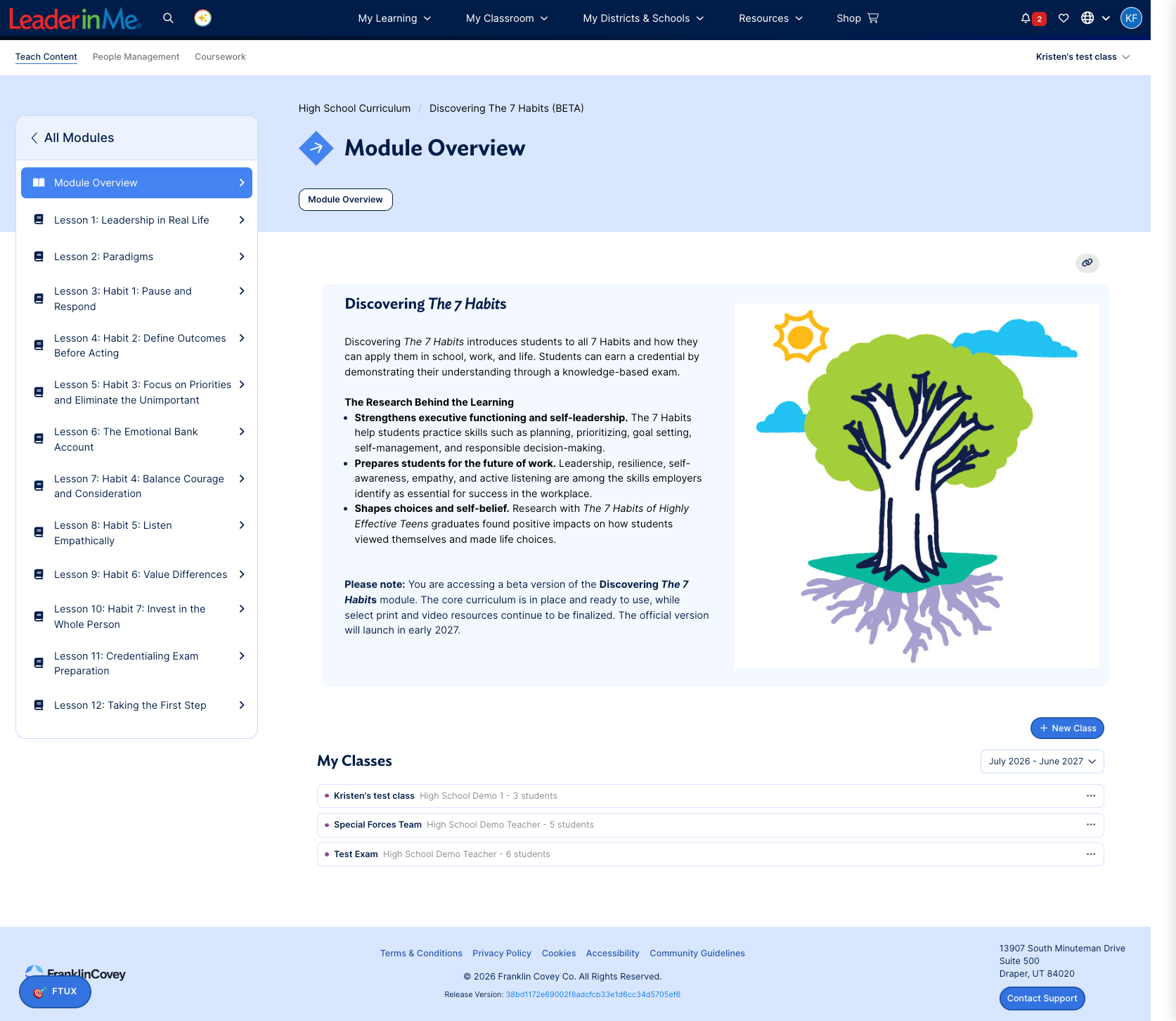Open the KF user avatar

(x=1131, y=18)
